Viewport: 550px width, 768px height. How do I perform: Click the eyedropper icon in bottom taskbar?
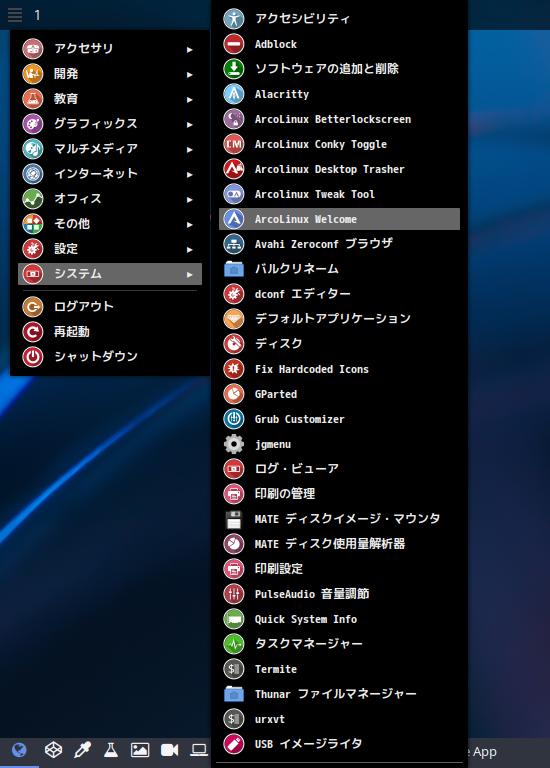click(x=82, y=750)
